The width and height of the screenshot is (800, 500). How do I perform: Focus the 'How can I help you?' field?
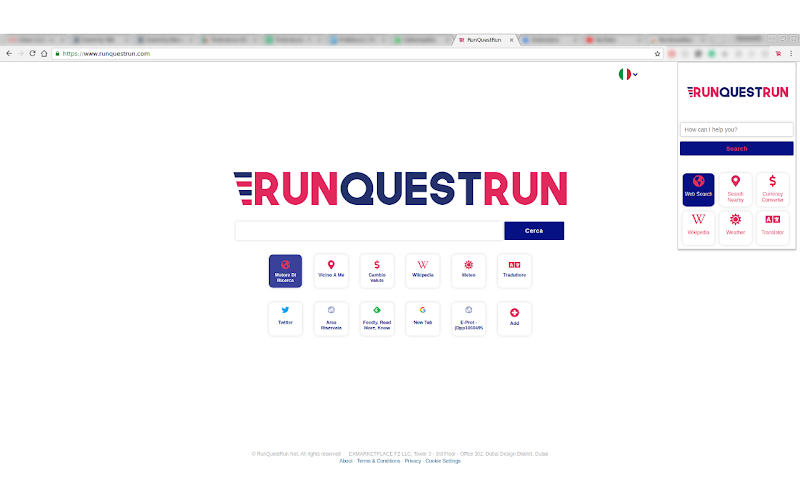(x=736, y=130)
